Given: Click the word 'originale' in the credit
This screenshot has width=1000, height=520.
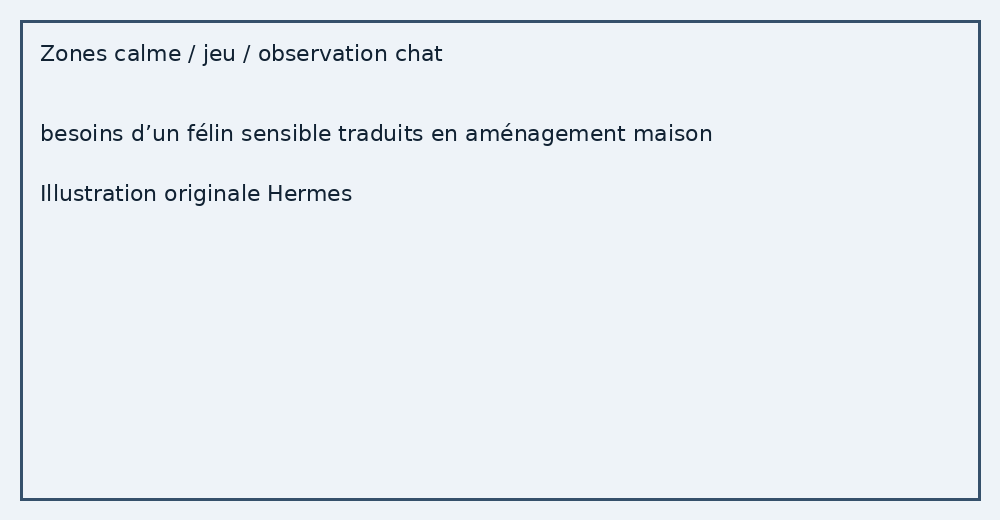Looking at the screenshot, I should 212,195.
